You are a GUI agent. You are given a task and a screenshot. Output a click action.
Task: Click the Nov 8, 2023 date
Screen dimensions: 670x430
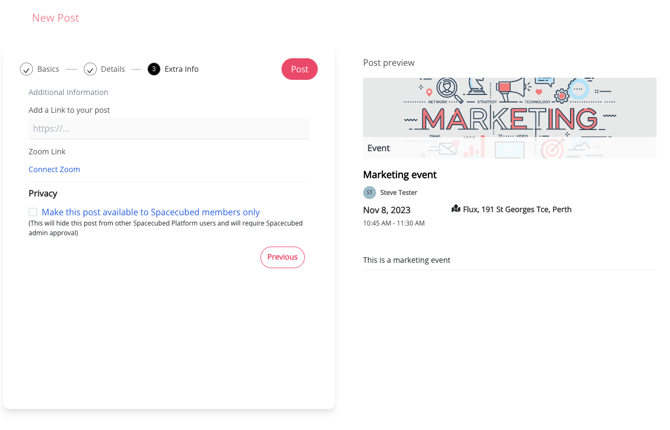[x=387, y=209]
